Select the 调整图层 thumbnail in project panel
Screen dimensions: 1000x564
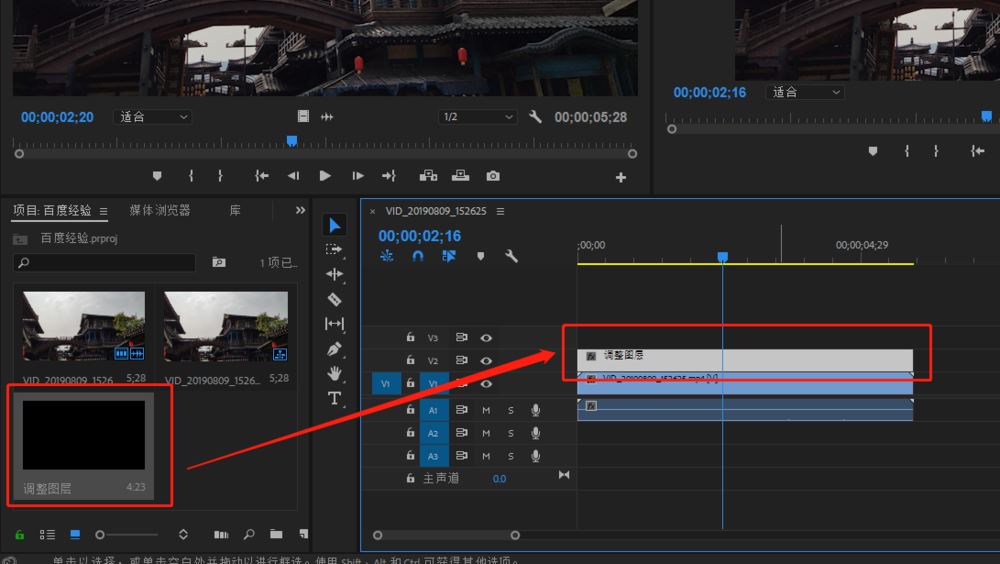84,436
